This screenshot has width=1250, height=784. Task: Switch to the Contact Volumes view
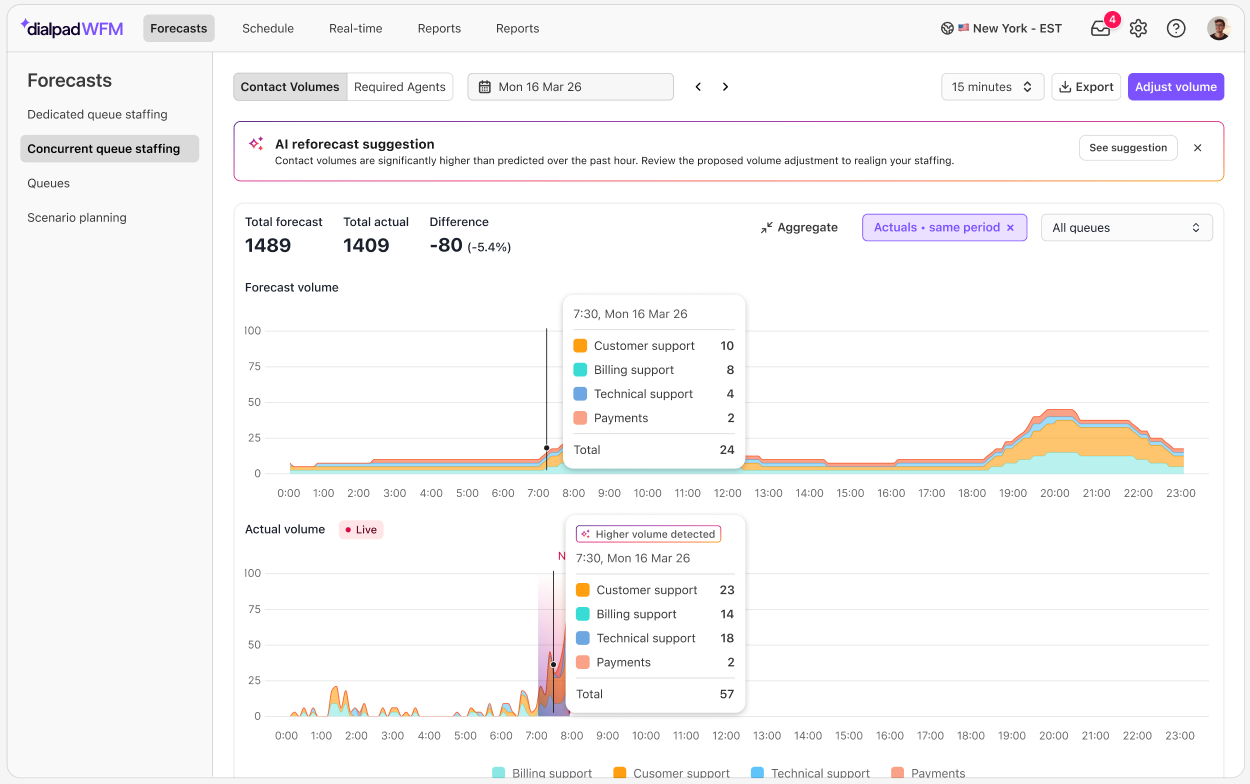[290, 87]
